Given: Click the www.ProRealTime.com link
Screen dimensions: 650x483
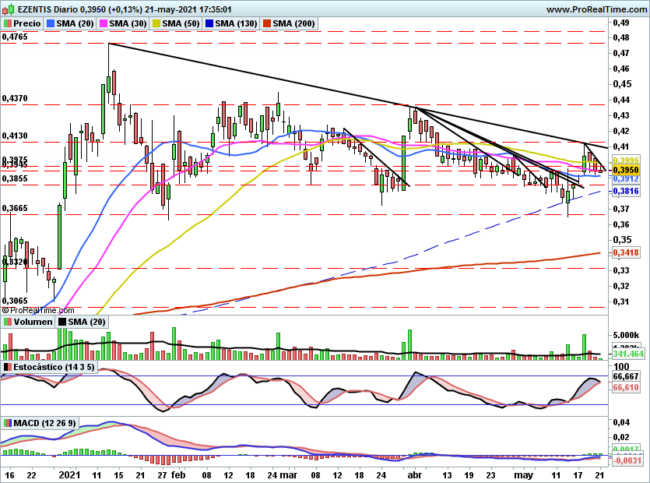Looking at the screenshot, I should [x=596, y=9].
